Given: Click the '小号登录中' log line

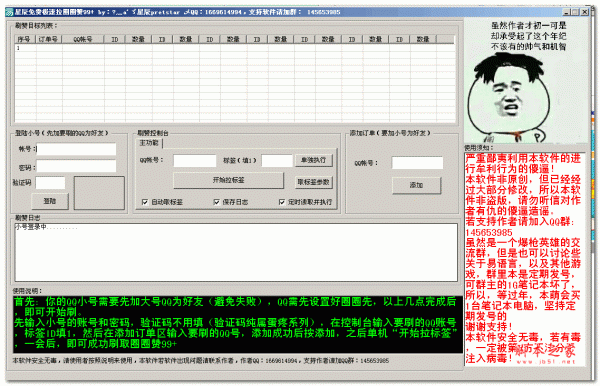Looking at the screenshot, I should click(x=46, y=227).
